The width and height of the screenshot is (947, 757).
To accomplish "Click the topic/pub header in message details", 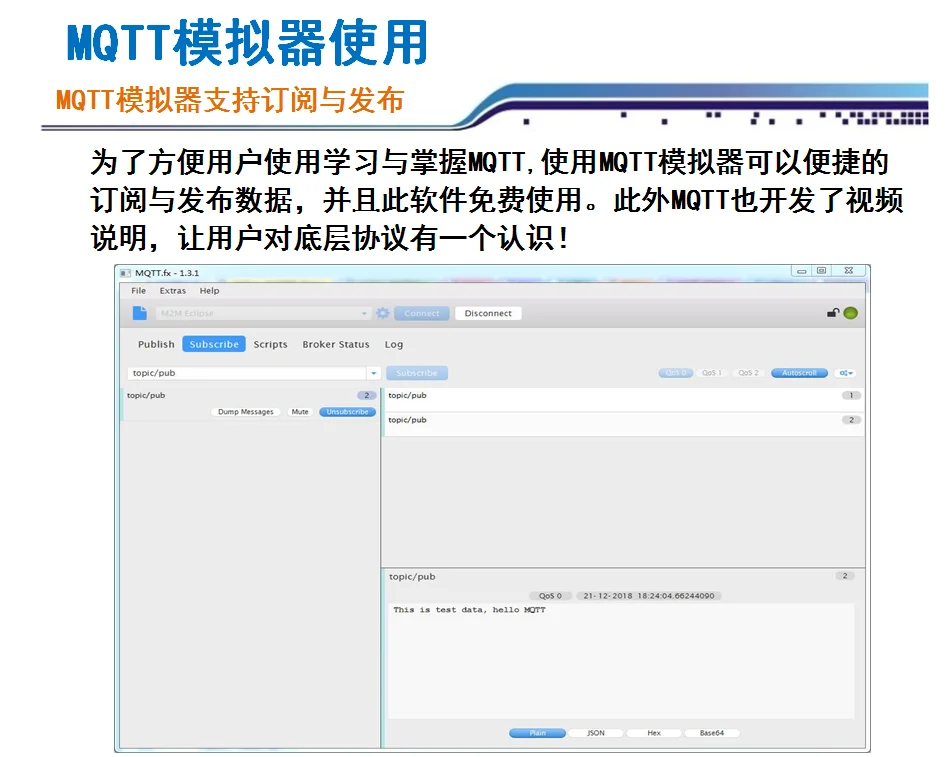I will click(412, 576).
